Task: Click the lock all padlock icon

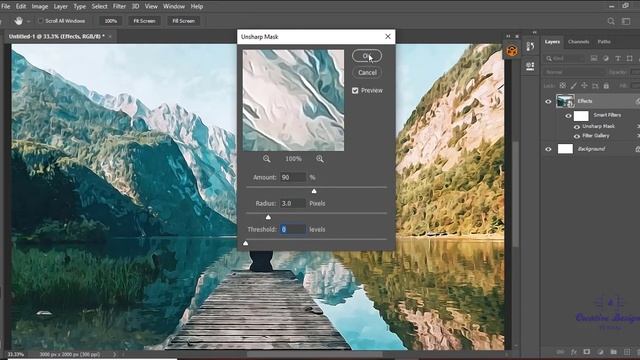Action: click(x=606, y=86)
